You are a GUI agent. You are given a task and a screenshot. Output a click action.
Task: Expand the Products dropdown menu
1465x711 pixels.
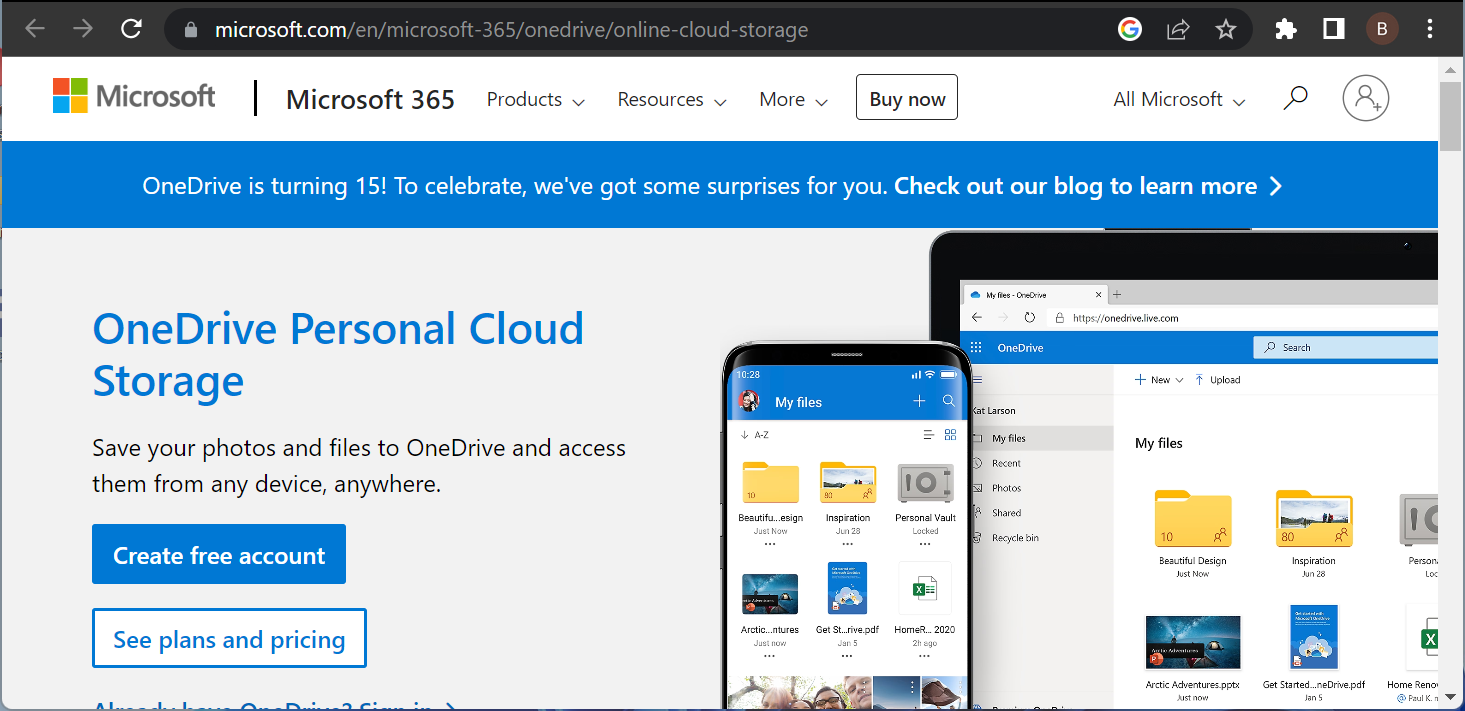click(x=536, y=99)
